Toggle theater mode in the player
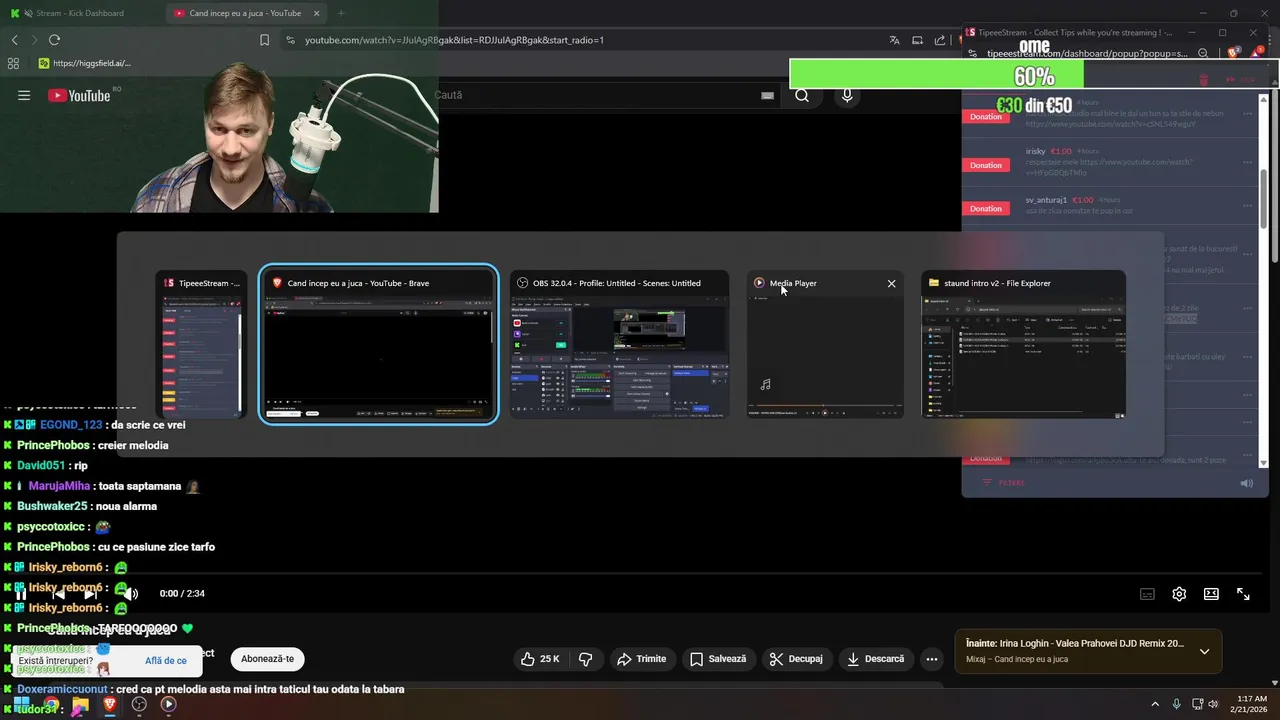 tap(1211, 594)
